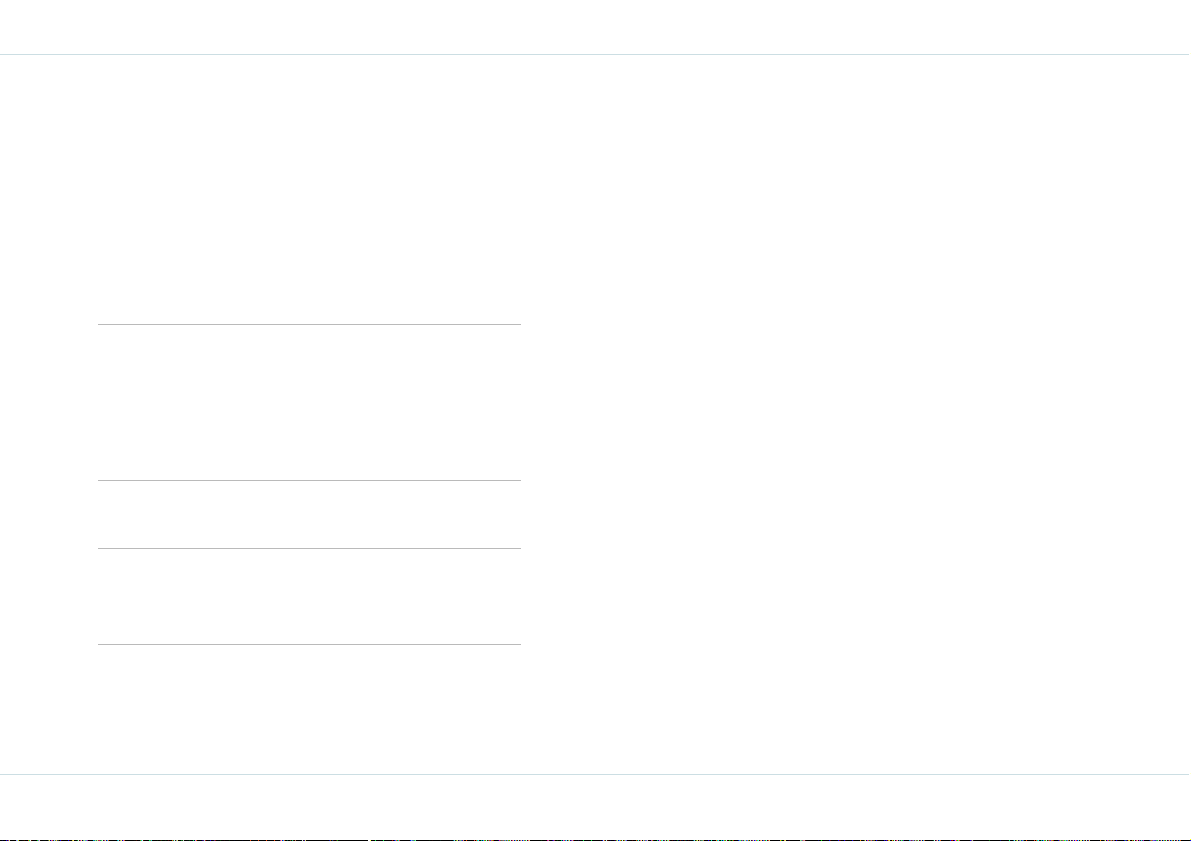Click the right end of first gray divider
The height and width of the screenshot is (841, 1191).
[519, 324]
